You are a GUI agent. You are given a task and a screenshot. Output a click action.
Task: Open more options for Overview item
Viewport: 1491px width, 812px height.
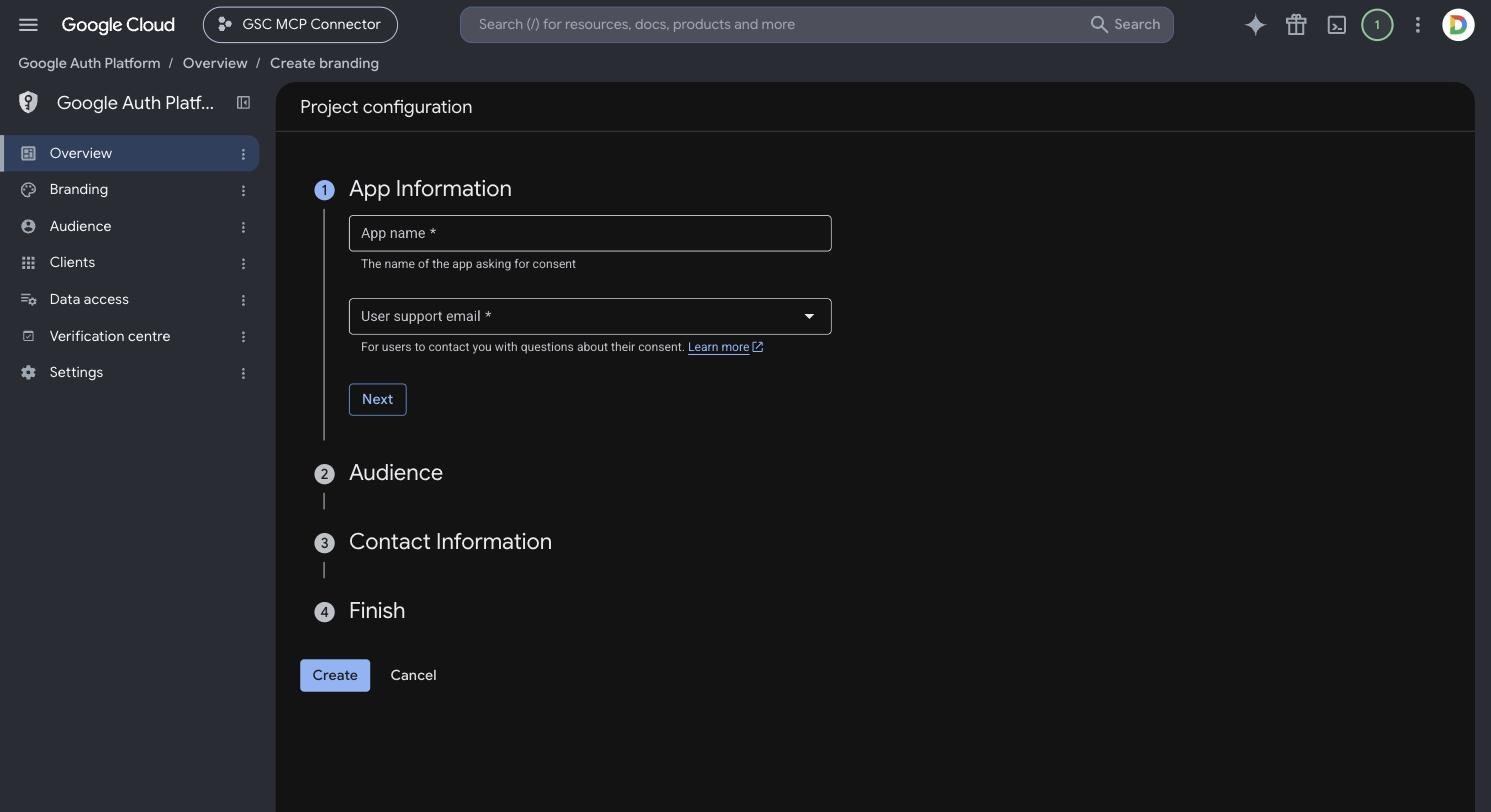[243, 154]
